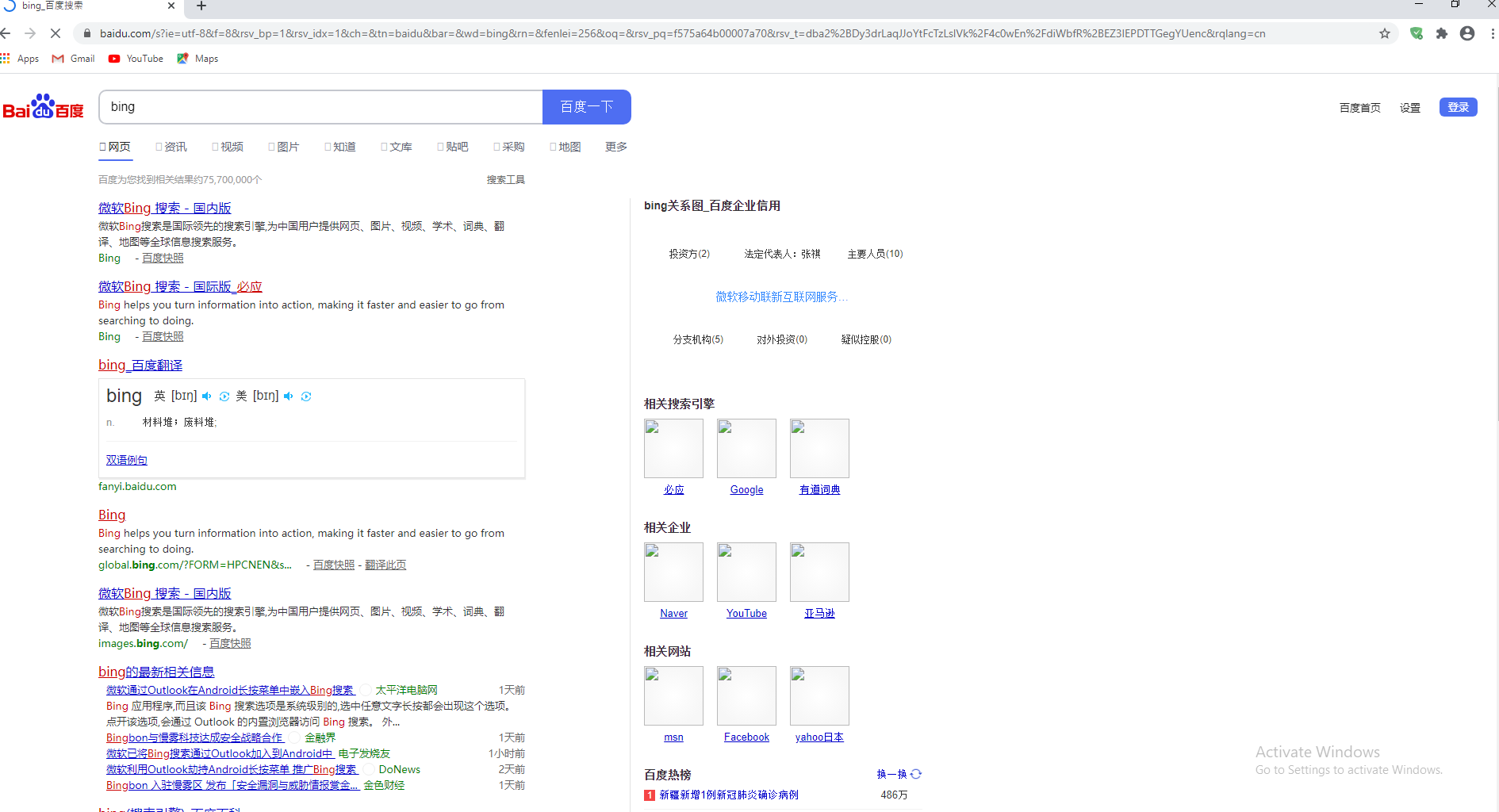Open the Apps bookmarks shortcut

20,59
